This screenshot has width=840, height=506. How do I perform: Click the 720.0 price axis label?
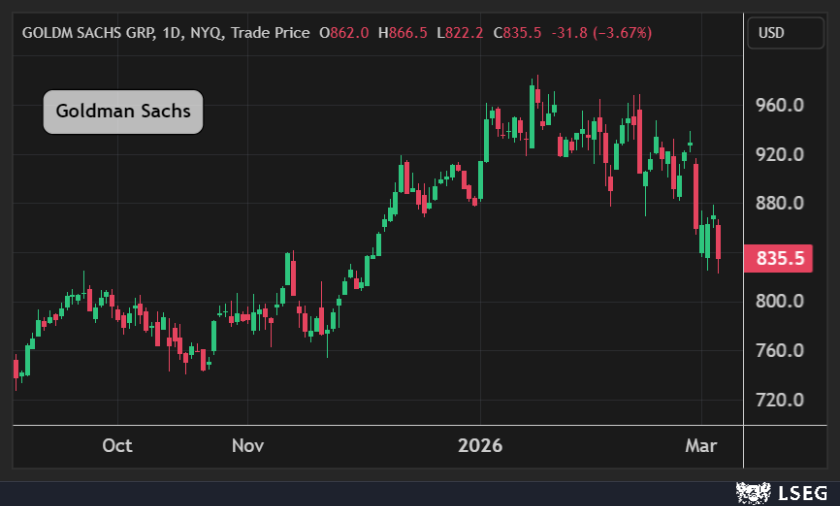tap(780, 400)
